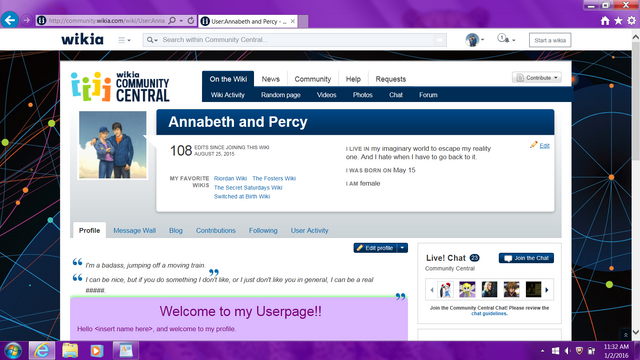Viewport: 640px width, 360px height.
Task: Click the Annabeth and Percy profile avatar
Action: [113, 145]
